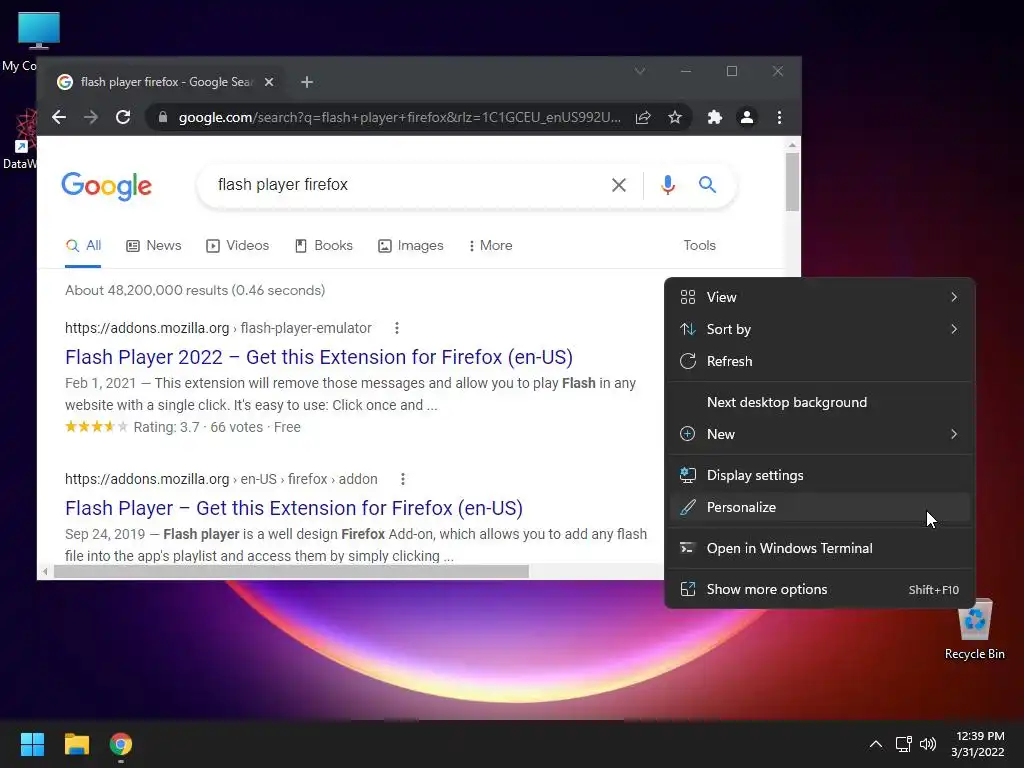This screenshot has width=1024, height=768.
Task: Open the Windows Start menu
Action: click(32, 744)
